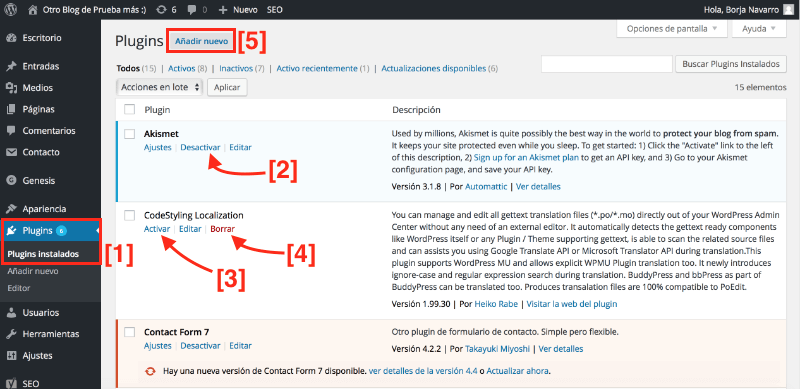Click the home icon beside the site name
The width and height of the screenshot is (800, 389).
click(x=33, y=9)
